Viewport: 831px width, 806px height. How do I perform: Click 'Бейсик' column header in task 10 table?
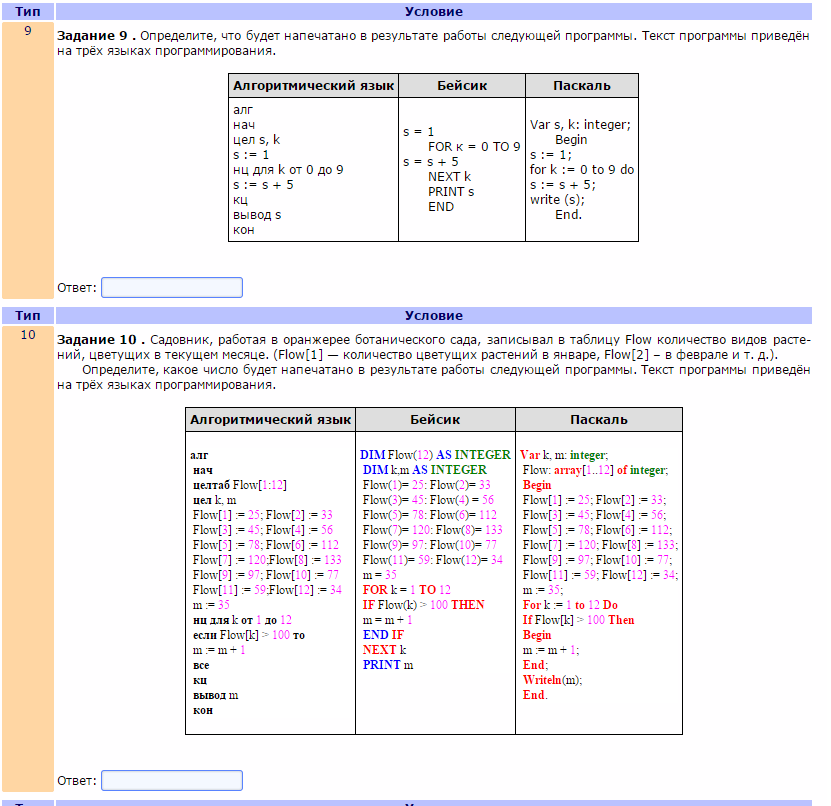435,420
